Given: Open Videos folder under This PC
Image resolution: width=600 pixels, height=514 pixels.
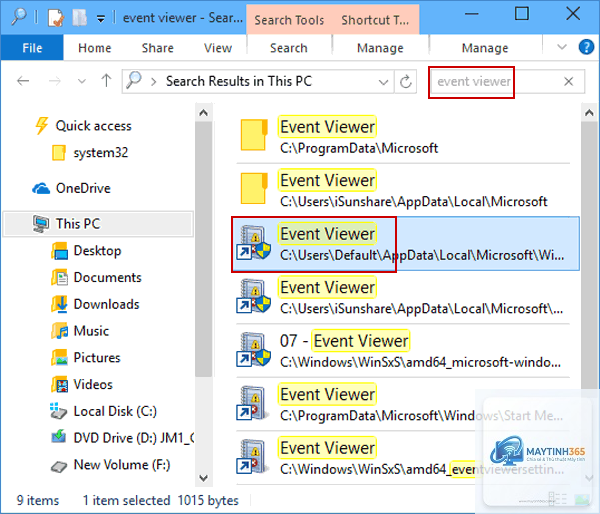Looking at the screenshot, I should pos(93,385).
